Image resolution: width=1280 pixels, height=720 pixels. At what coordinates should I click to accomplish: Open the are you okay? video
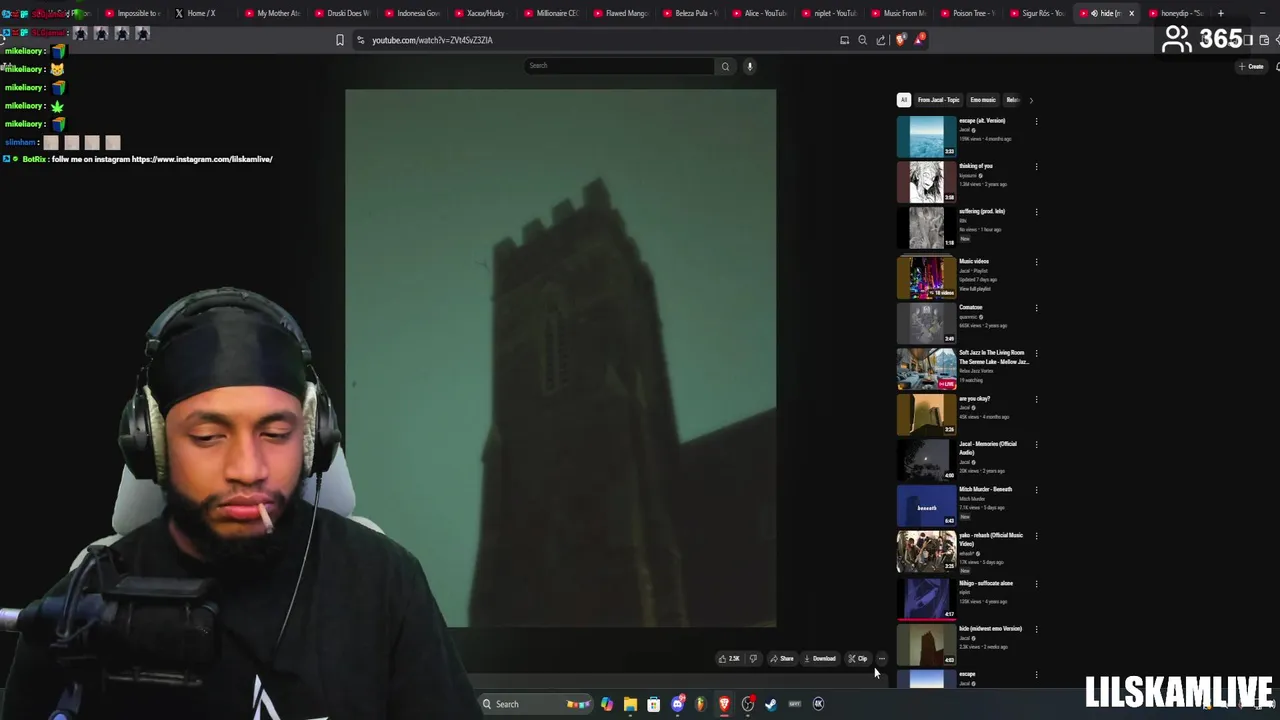[926, 415]
